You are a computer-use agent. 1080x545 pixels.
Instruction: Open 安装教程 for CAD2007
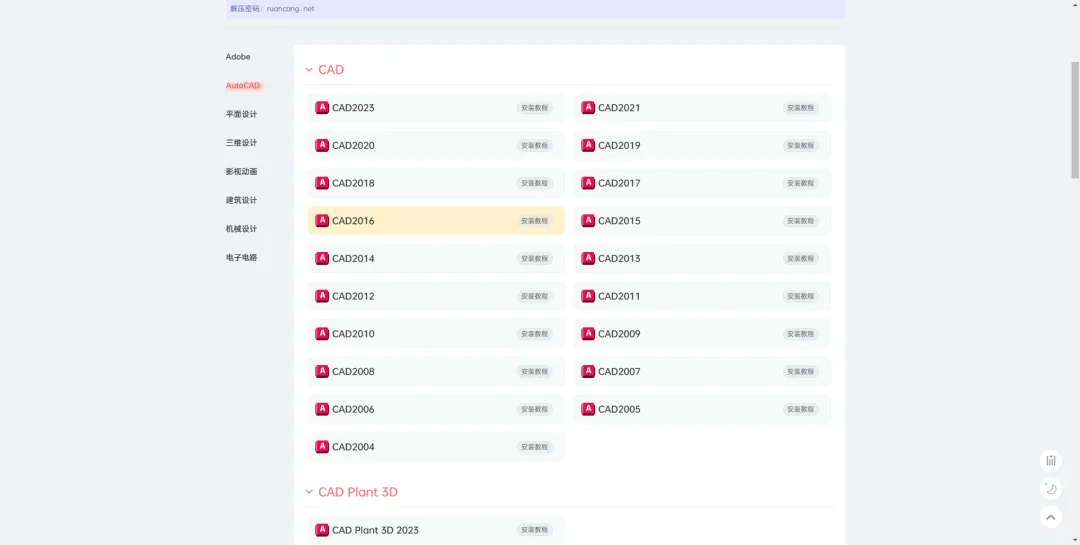(x=800, y=371)
